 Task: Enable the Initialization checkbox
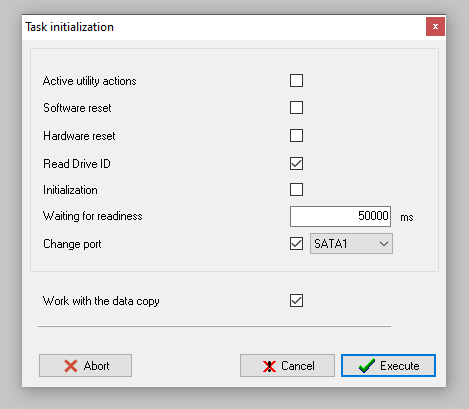point(296,190)
